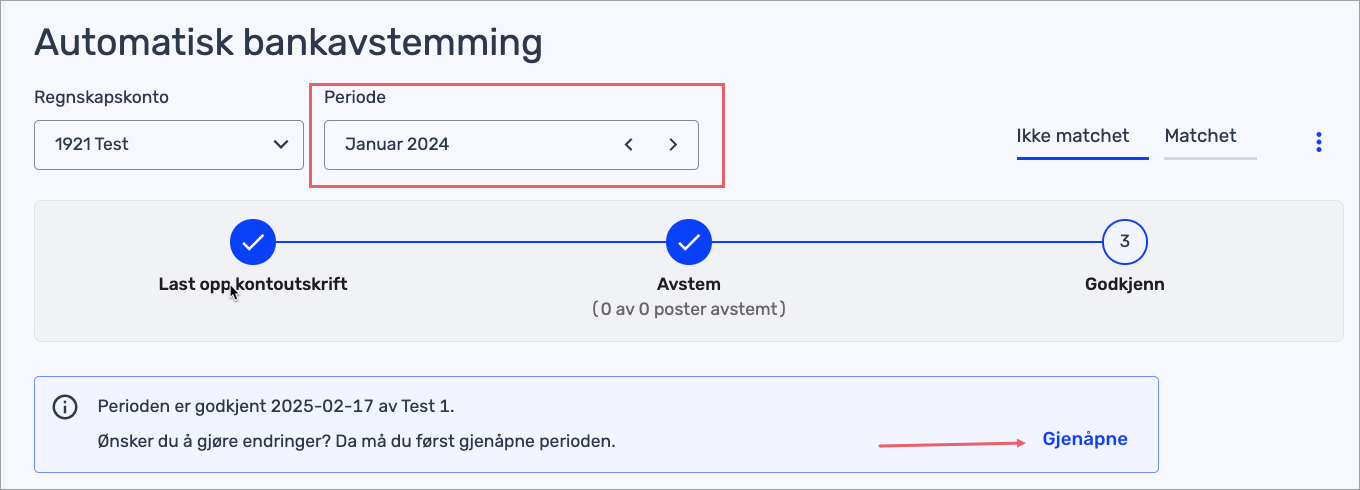This screenshot has width=1360, height=490.
Task: Switch to the Matchet tab
Action: pyautogui.click(x=1201, y=136)
